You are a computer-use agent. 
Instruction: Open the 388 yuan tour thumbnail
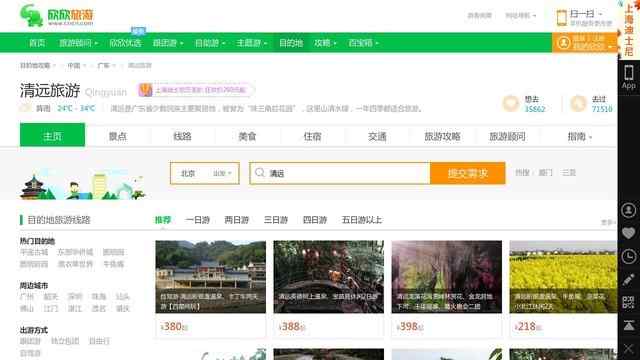pos(329,277)
